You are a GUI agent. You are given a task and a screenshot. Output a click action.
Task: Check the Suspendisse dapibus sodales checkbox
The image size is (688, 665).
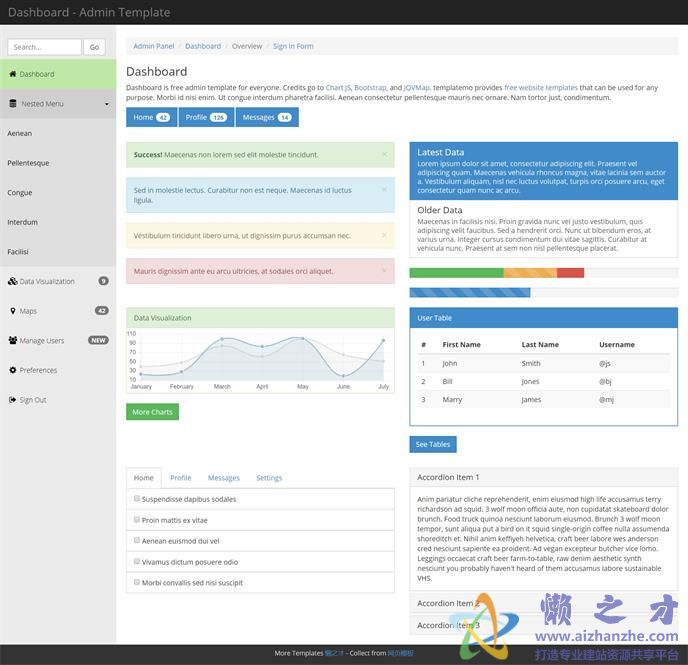[x=137, y=498]
